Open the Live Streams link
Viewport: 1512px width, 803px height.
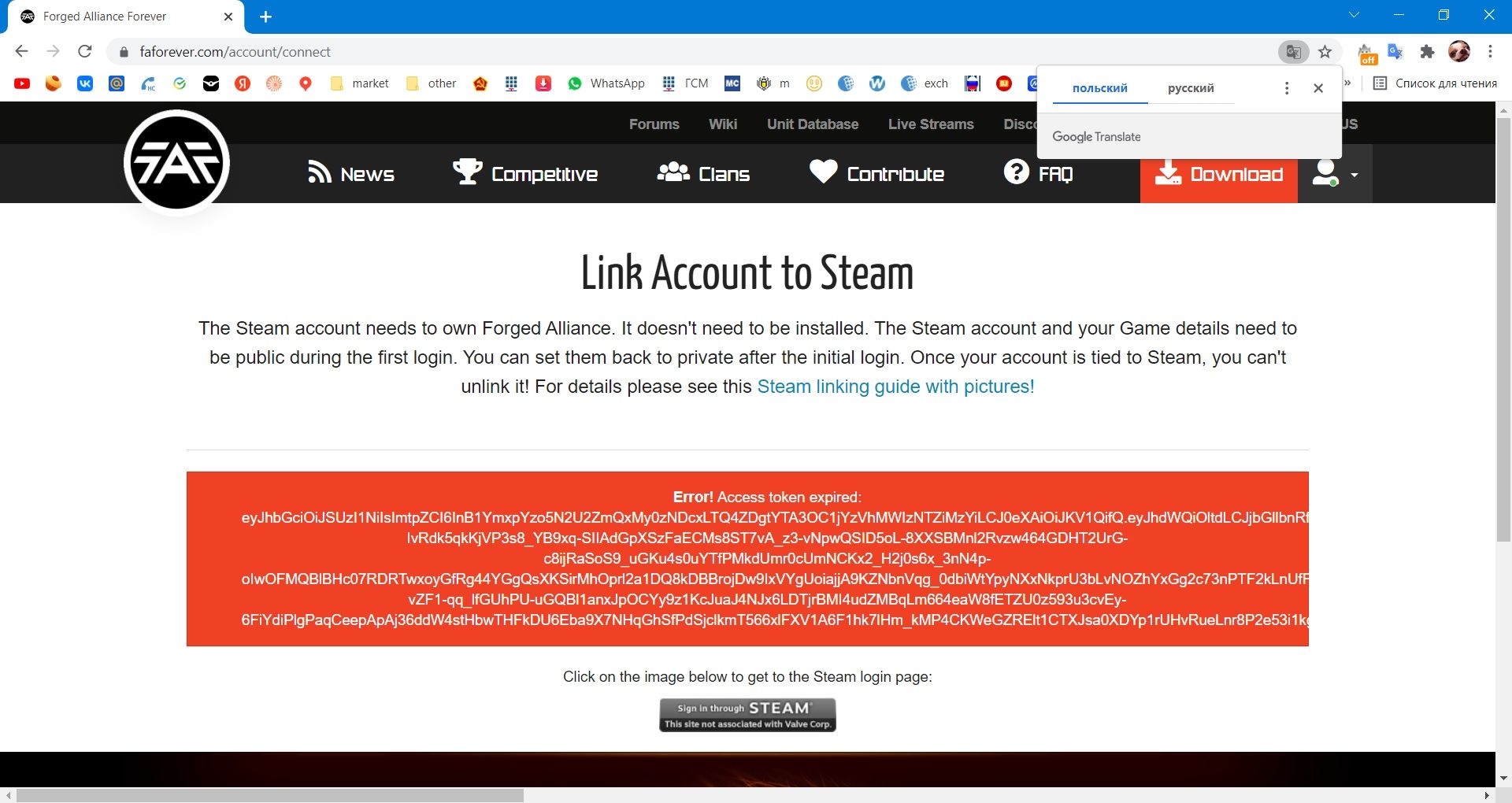pyautogui.click(x=931, y=124)
